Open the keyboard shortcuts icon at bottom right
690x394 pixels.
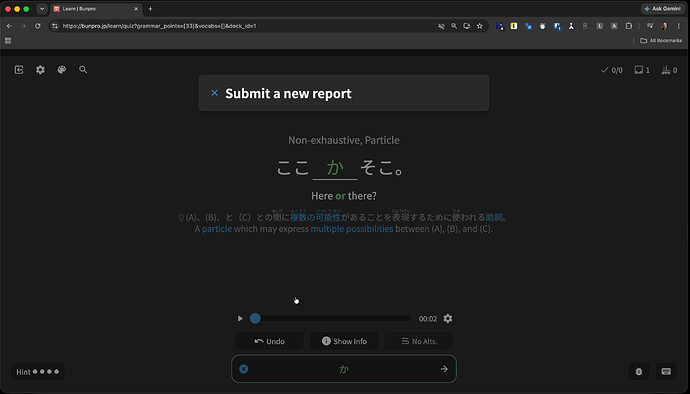click(666, 372)
